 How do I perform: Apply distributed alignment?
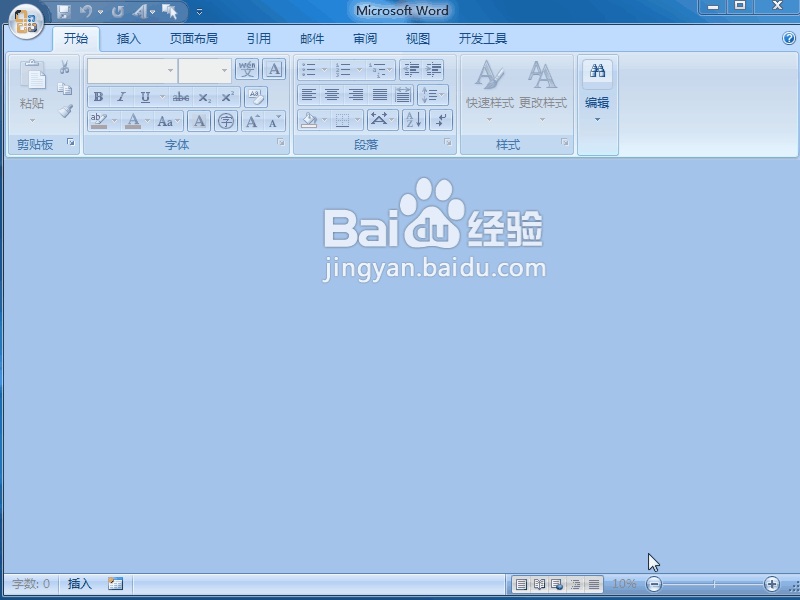click(403, 95)
